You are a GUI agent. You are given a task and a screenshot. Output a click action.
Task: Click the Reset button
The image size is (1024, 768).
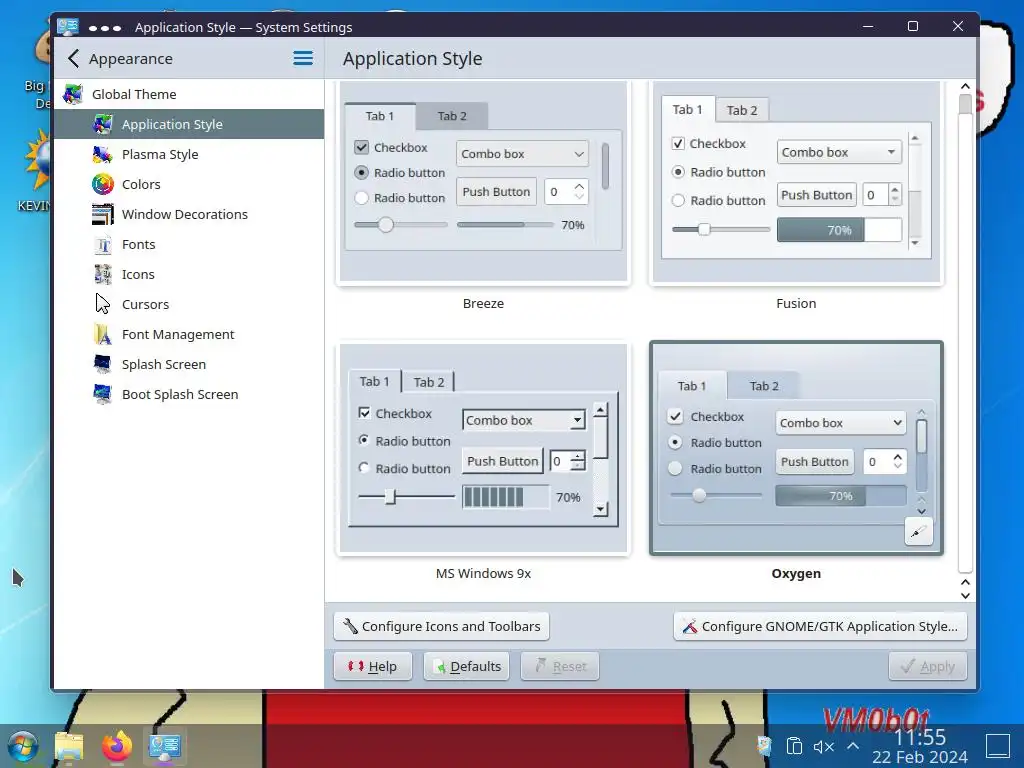(x=560, y=666)
